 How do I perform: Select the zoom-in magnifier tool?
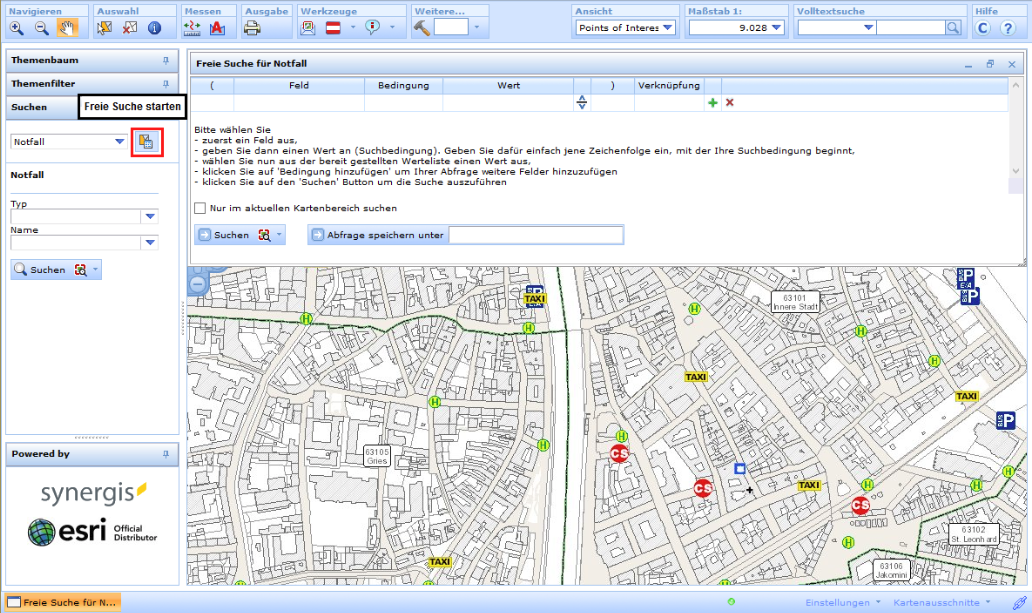pyautogui.click(x=15, y=28)
